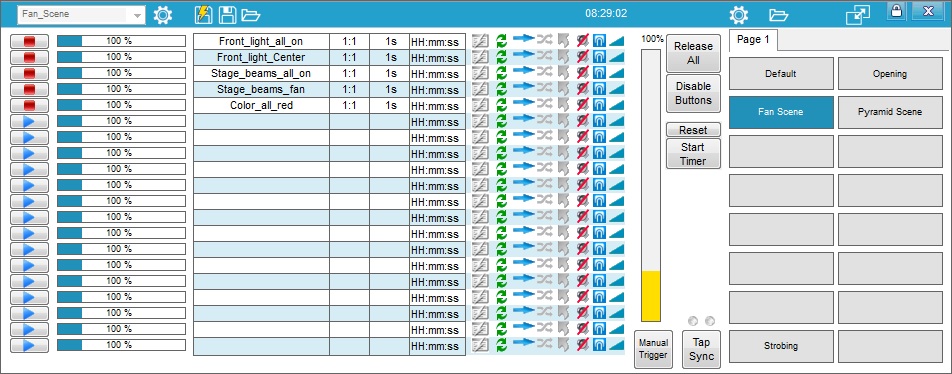Open settings gear next to Fan_Scene dropdown

pos(163,15)
